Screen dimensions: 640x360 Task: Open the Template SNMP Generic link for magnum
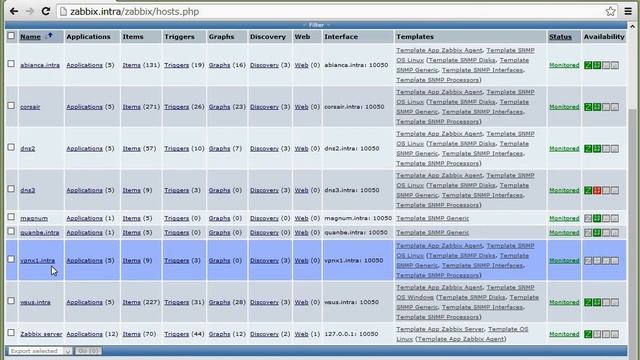[x=432, y=218]
